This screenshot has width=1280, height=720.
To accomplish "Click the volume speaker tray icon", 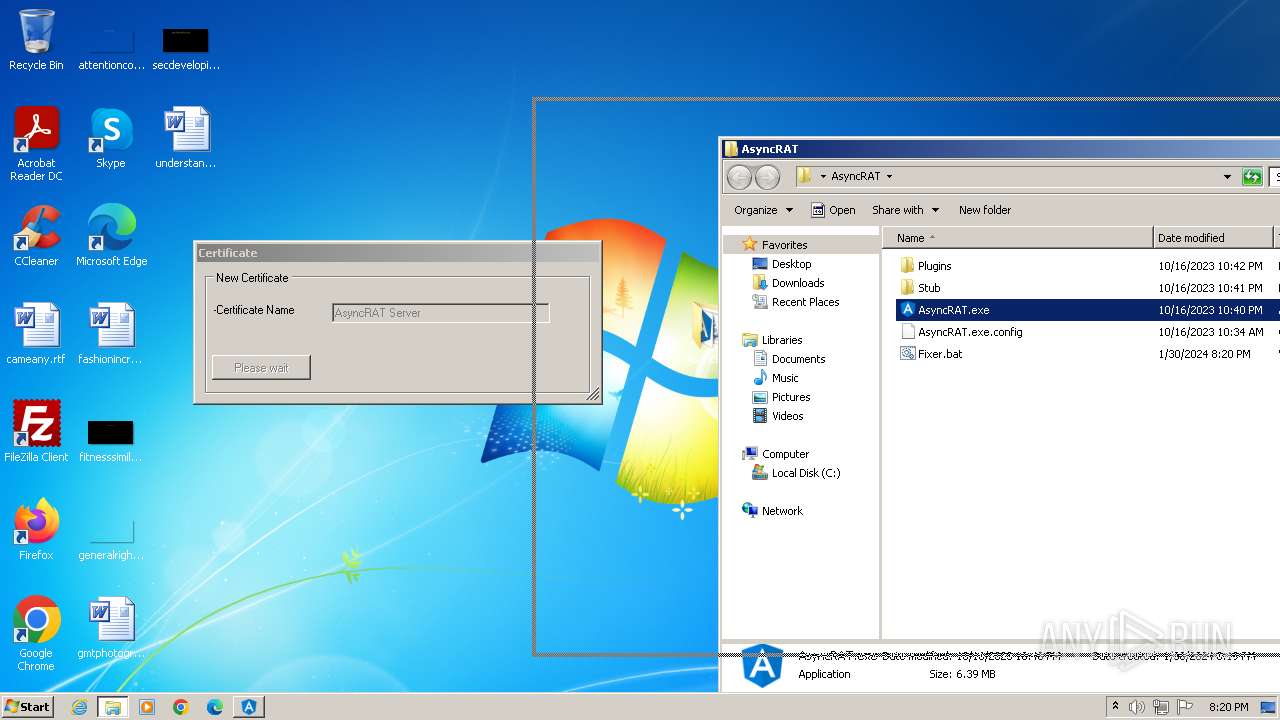I will coord(1137,707).
